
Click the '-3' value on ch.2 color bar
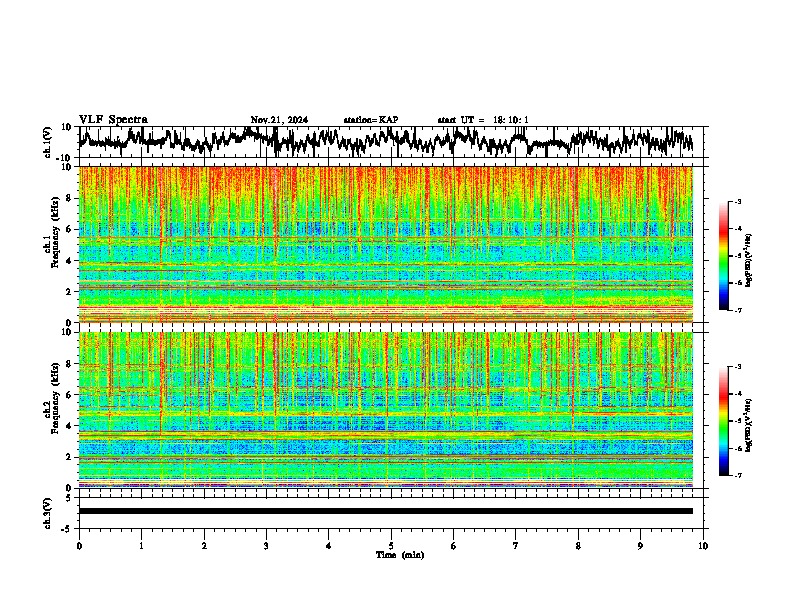[737, 367]
